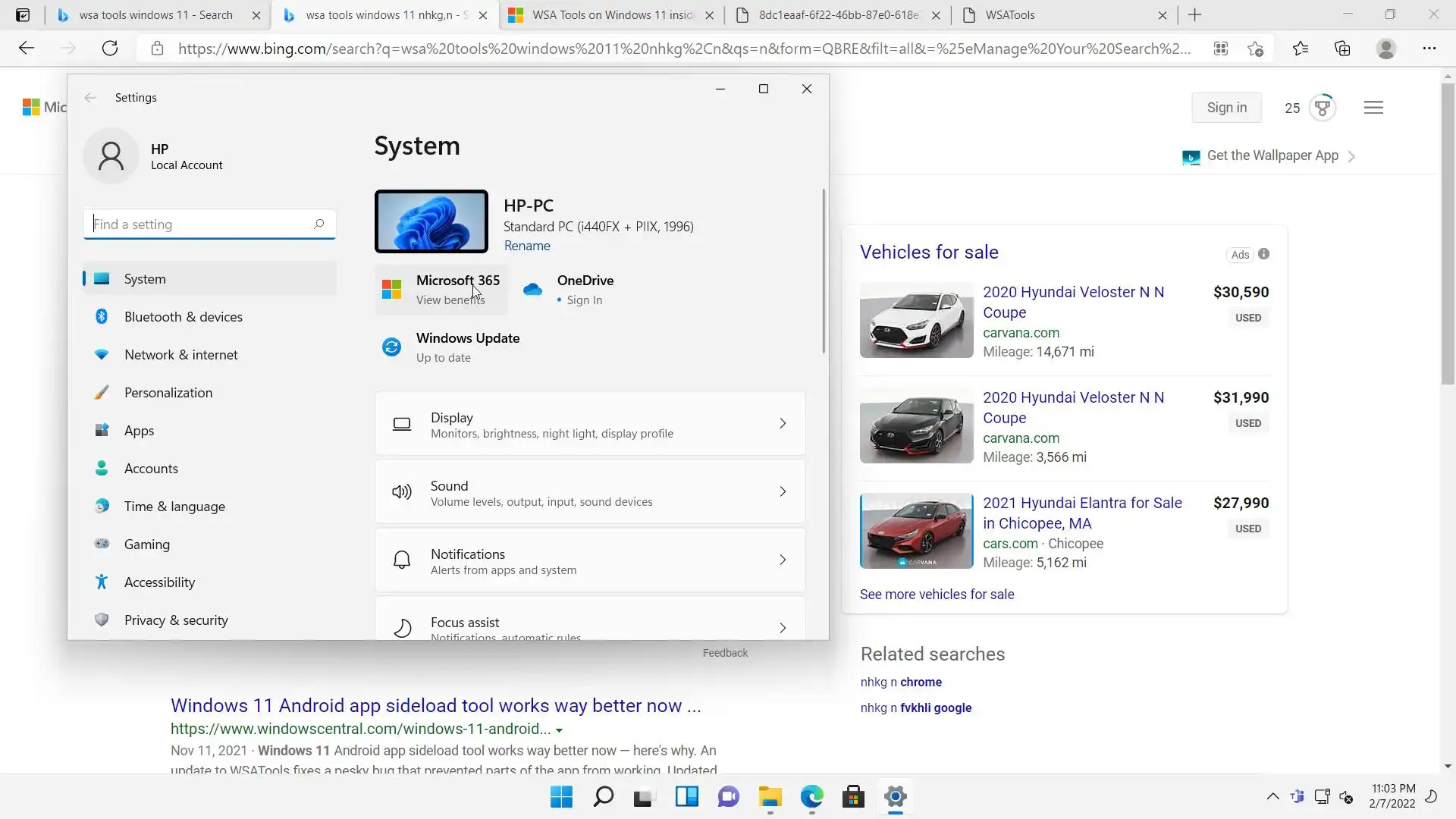Screen dimensions: 1456x819
Task: Open browser Collections toolbar icon
Action: tap(1342, 49)
